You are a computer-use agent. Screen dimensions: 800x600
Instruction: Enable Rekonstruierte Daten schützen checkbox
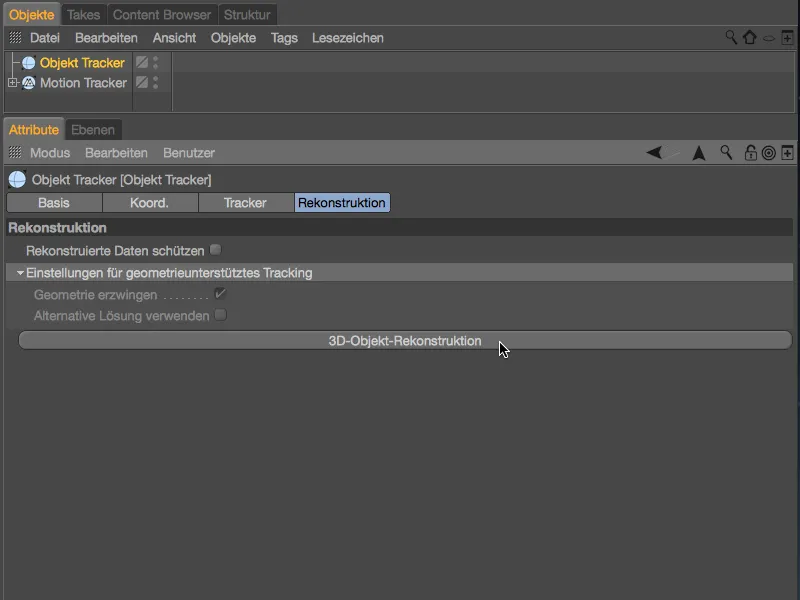[x=215, y=250]
